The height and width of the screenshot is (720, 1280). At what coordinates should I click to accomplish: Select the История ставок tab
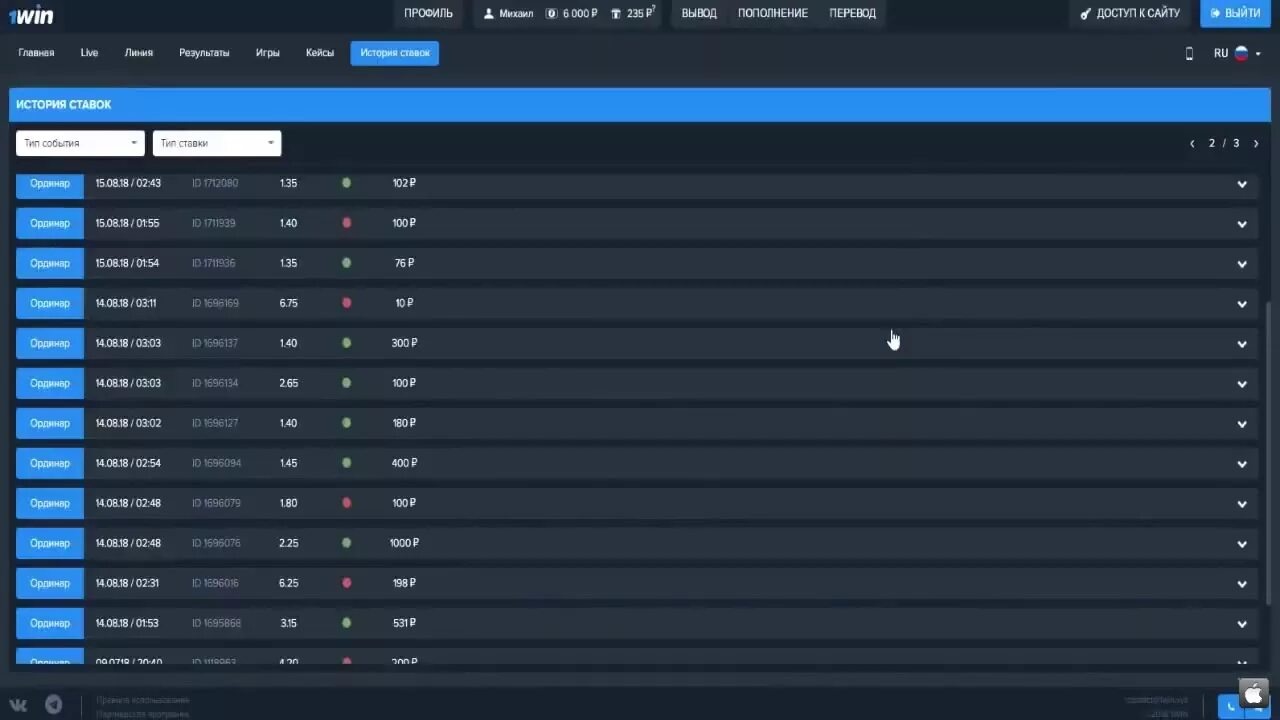pos(395,53)
